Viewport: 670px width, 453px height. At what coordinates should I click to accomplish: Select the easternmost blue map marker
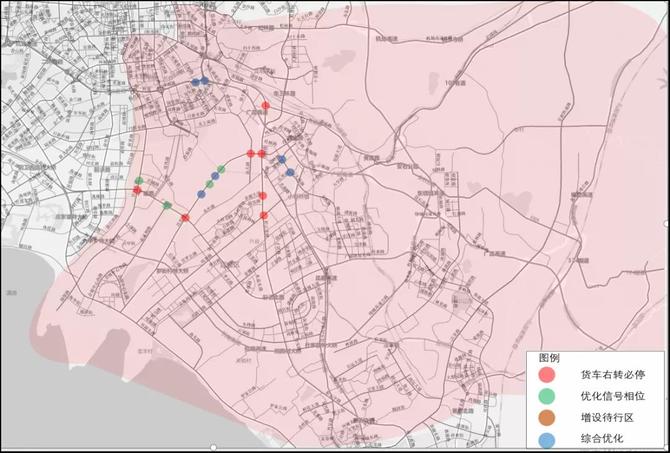pos(290,172)
